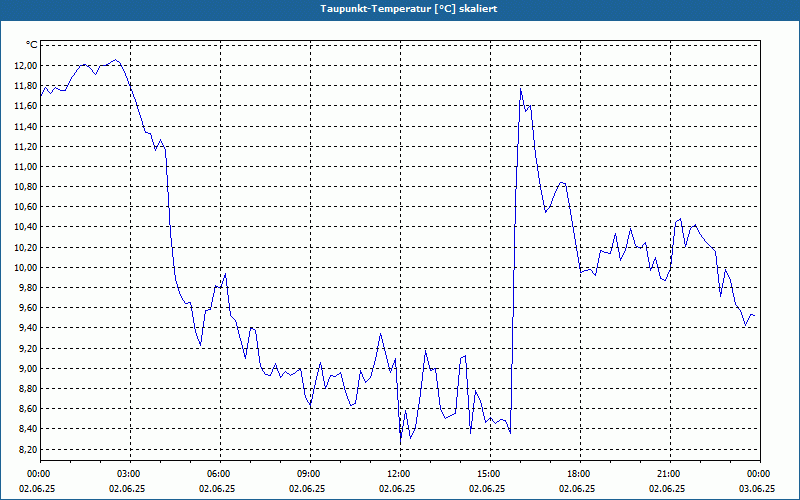
Task: Click the 02.06.25 date beneath 12:00
Action: click(x=397, y=489)
